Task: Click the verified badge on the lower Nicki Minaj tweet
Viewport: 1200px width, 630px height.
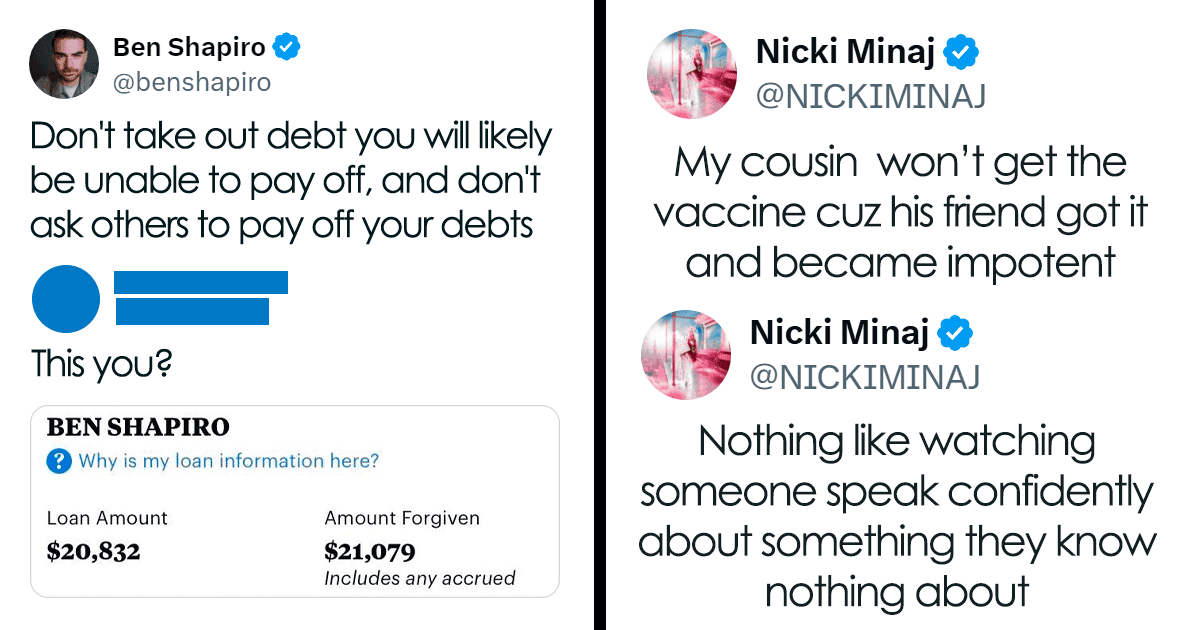Action: pos(955,332)
